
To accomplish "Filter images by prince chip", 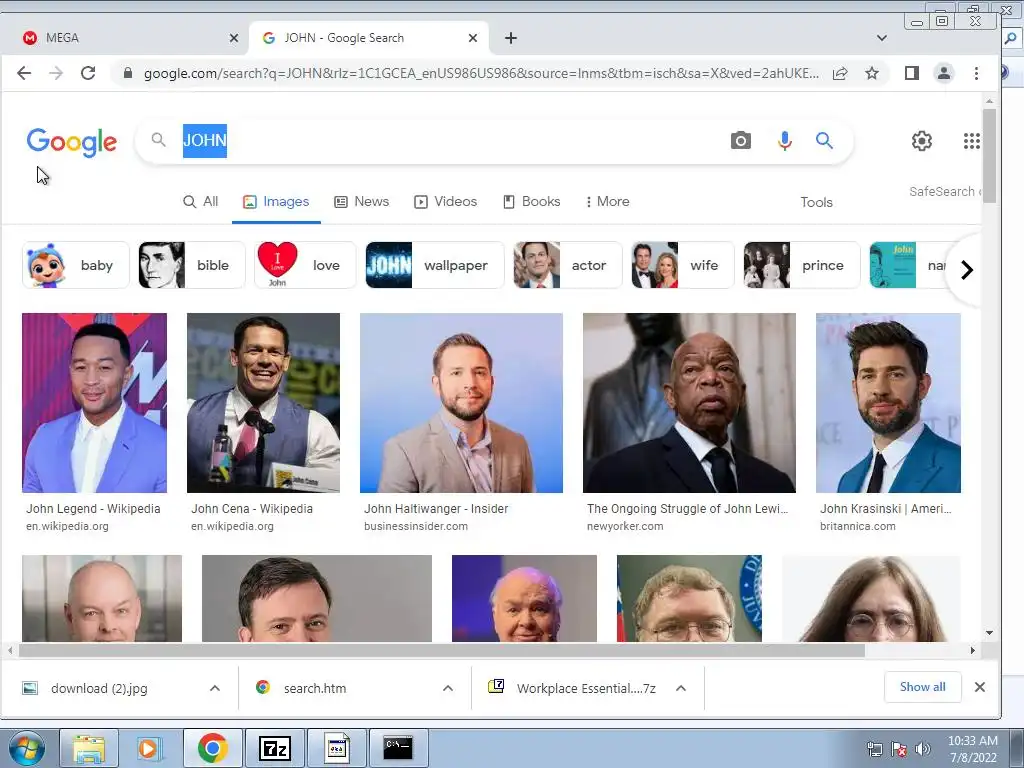I will [802, 265].
